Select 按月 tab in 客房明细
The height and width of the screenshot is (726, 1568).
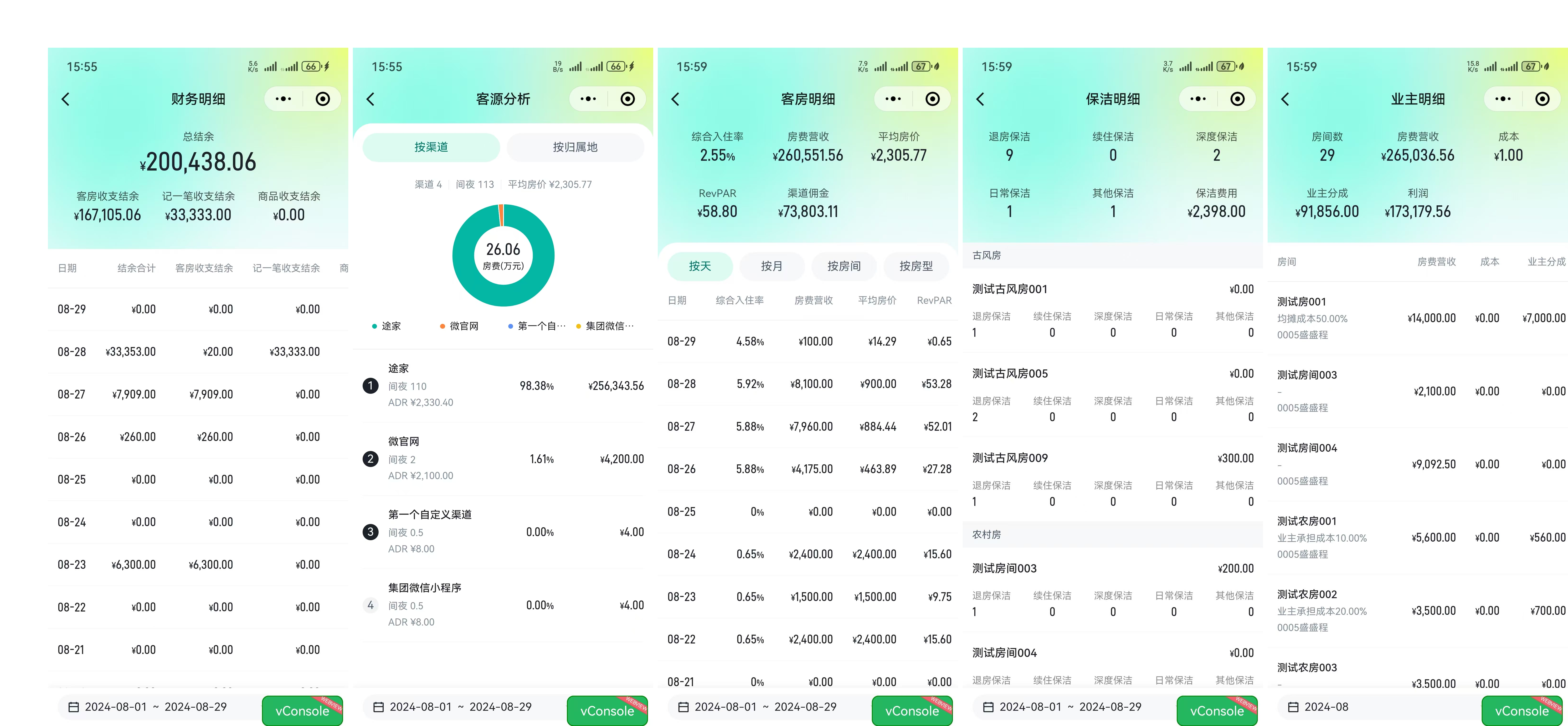[772, 266]
